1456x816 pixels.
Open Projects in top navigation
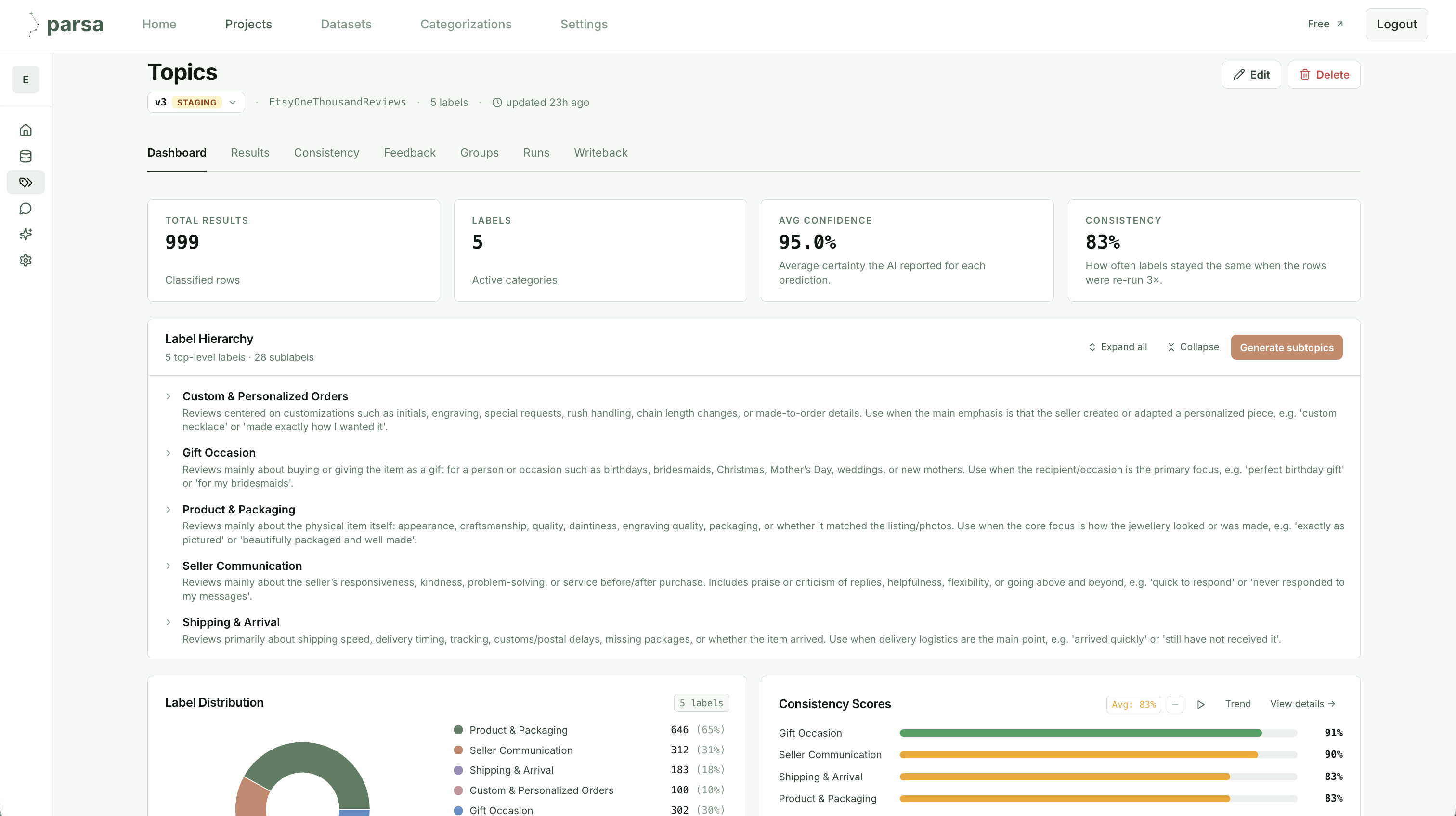click(x=248, y=24)
